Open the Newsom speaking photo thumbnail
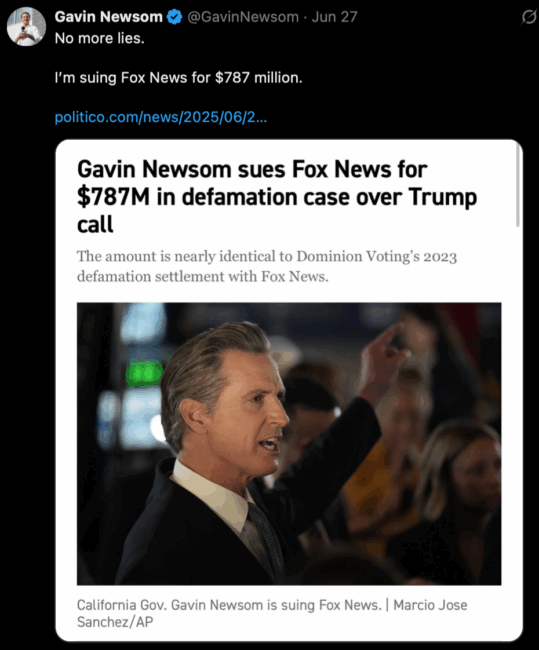 click(x=289, y=444)
